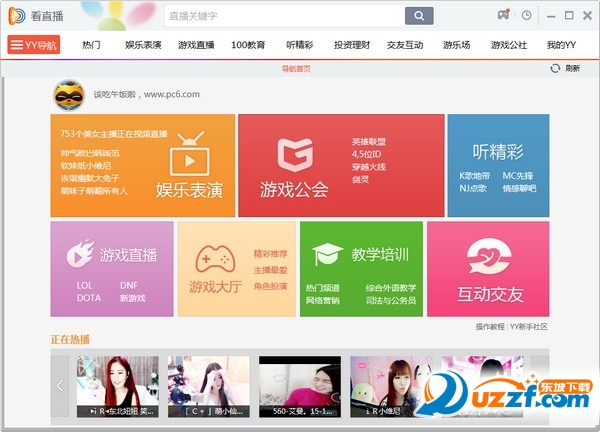Click 情感聊吧 in 听精彩 tile
This screenshot has height=432, width=600.
[x=520, y=189]
